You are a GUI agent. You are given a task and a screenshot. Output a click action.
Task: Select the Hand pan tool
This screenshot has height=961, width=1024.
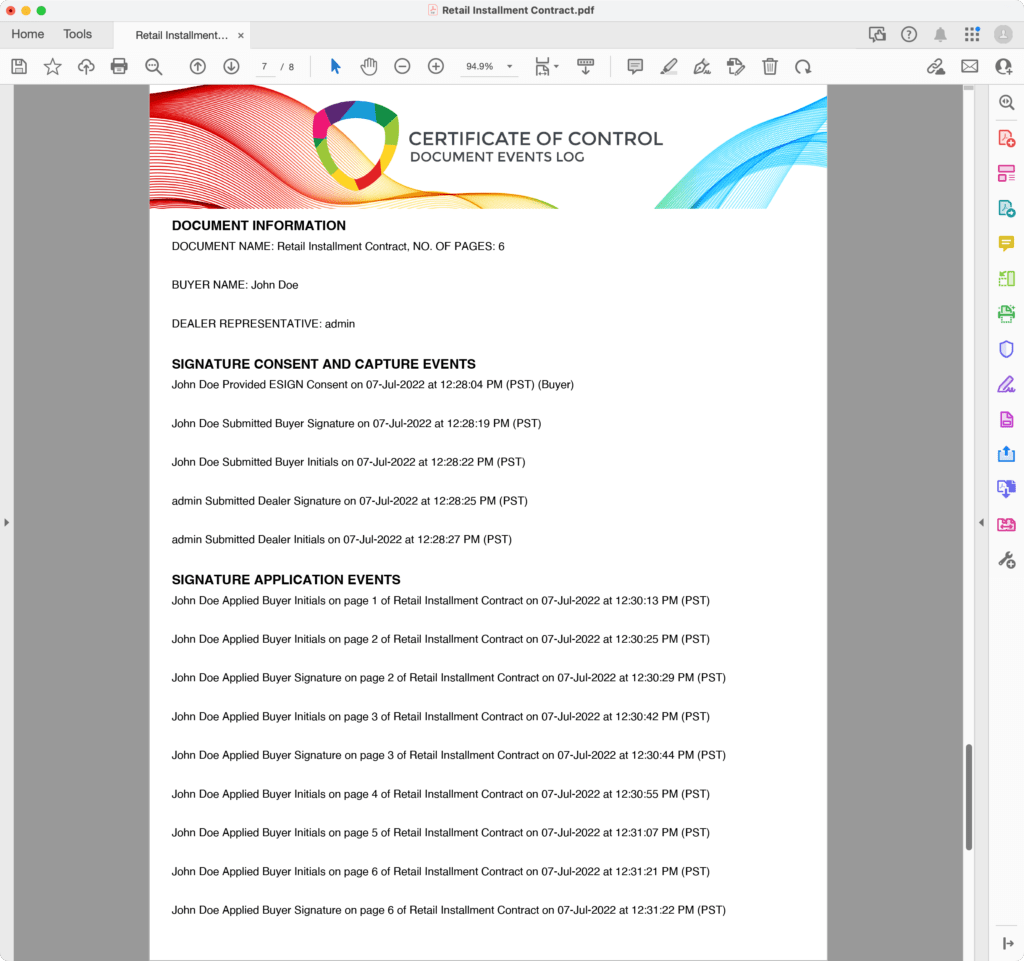click(369, 66)
